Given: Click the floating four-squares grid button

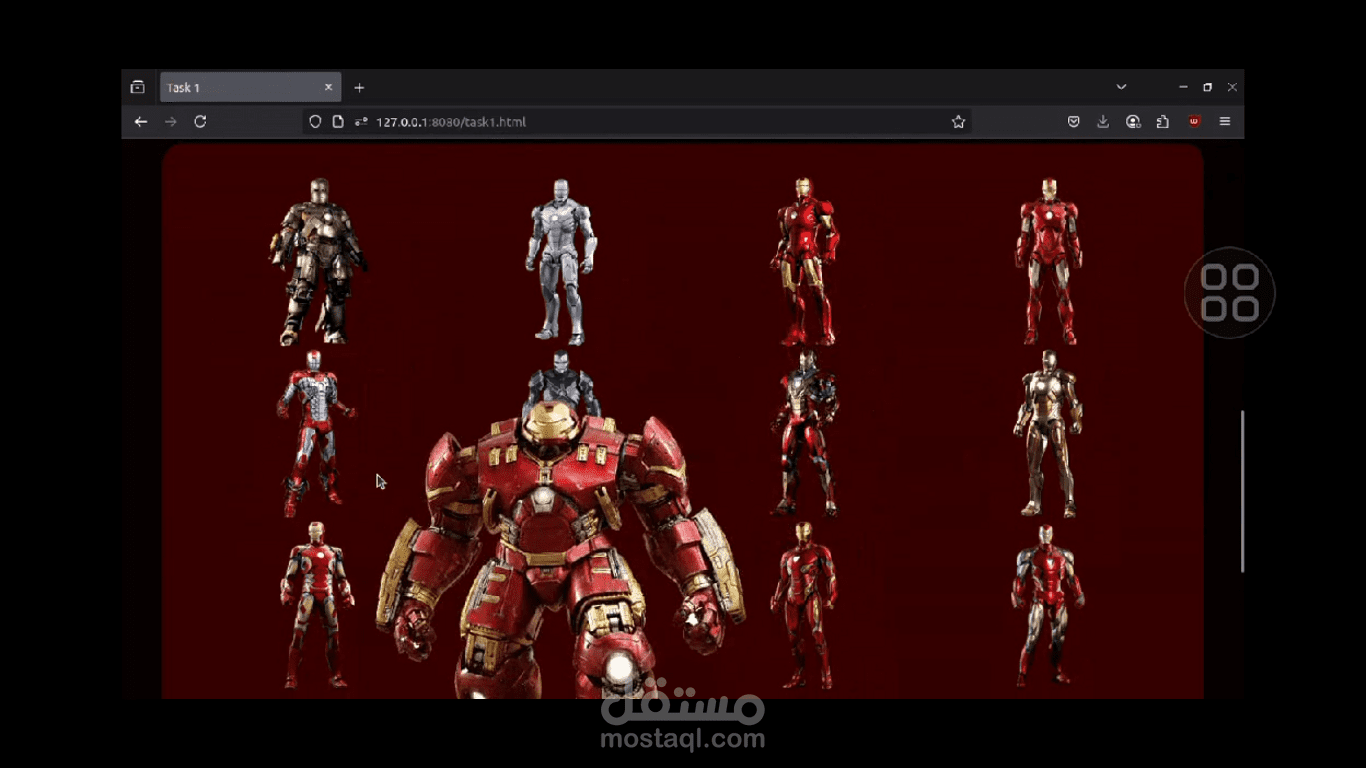Looking at the screenshot, I should pyautogui.click(x=1229, y=292).
